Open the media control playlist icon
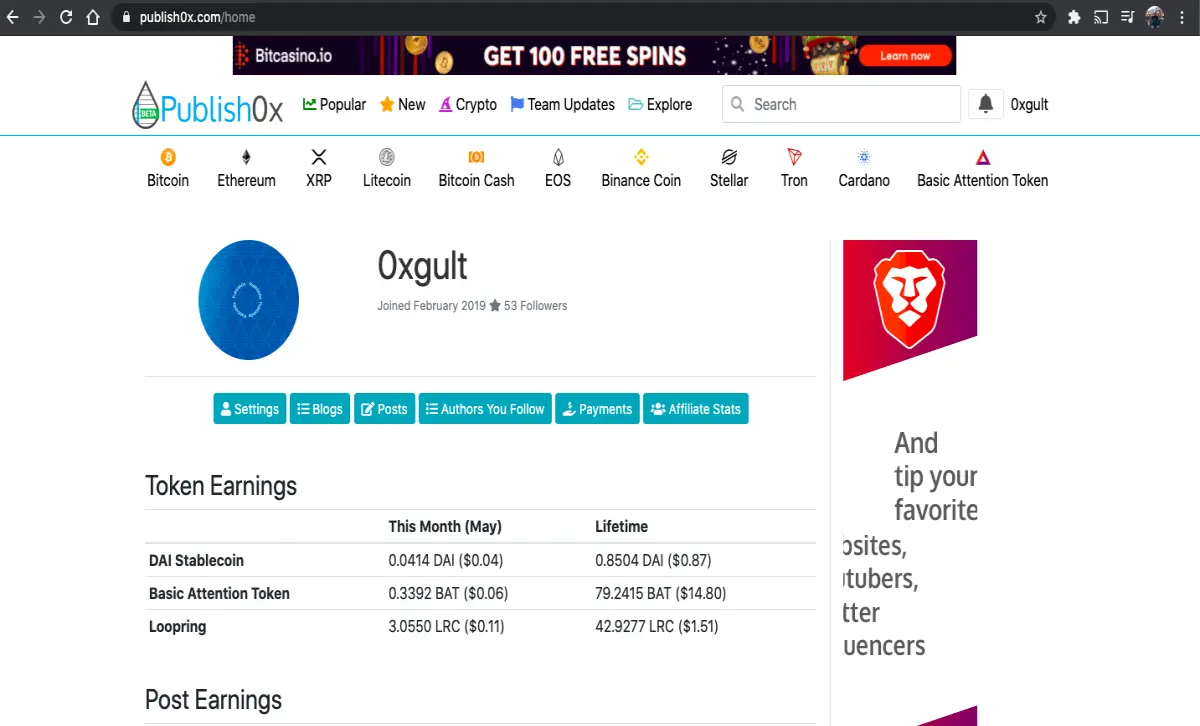 tap(1128, 17)
